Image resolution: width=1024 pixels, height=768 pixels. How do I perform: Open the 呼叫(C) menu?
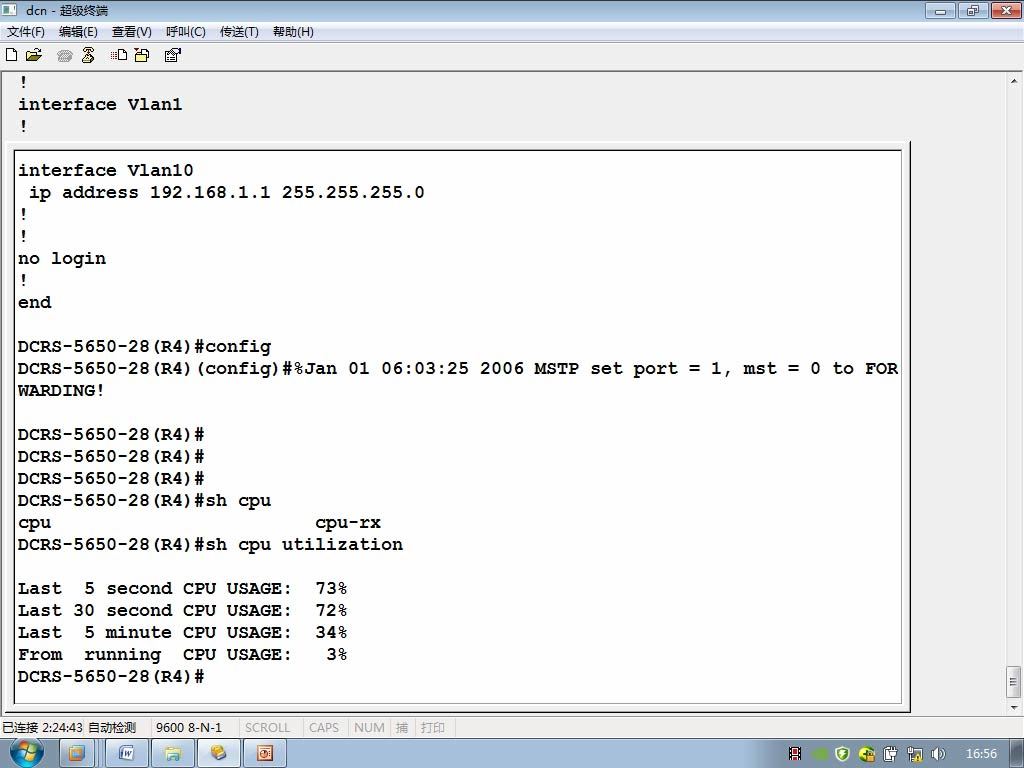[x=185, y=32]
